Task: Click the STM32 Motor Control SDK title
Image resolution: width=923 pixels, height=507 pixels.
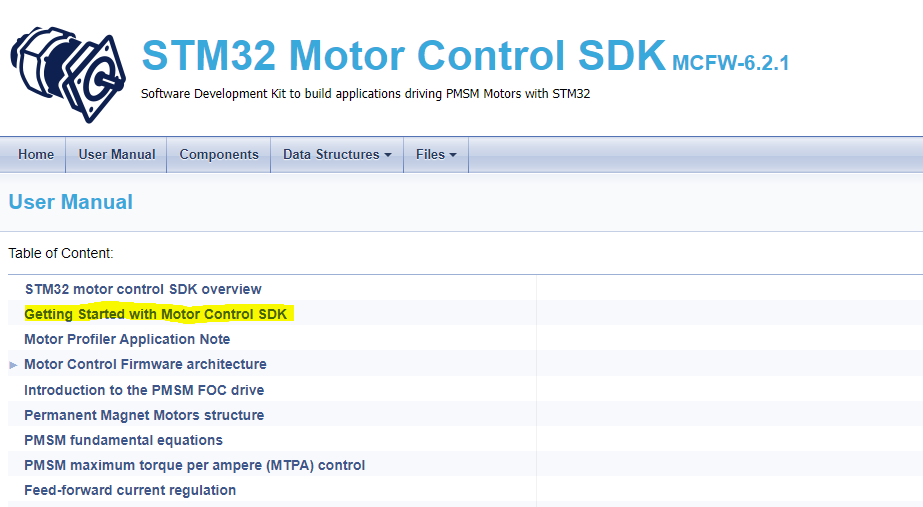Action: click(404, 55)
